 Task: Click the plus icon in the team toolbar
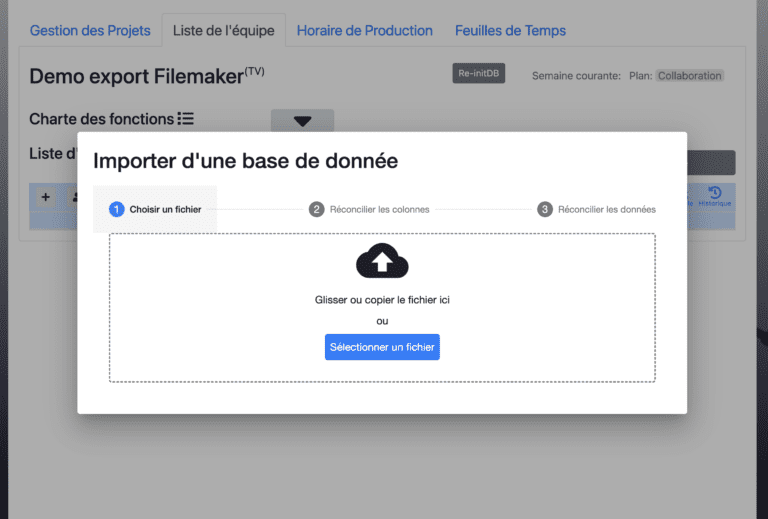tap(46, 197)
